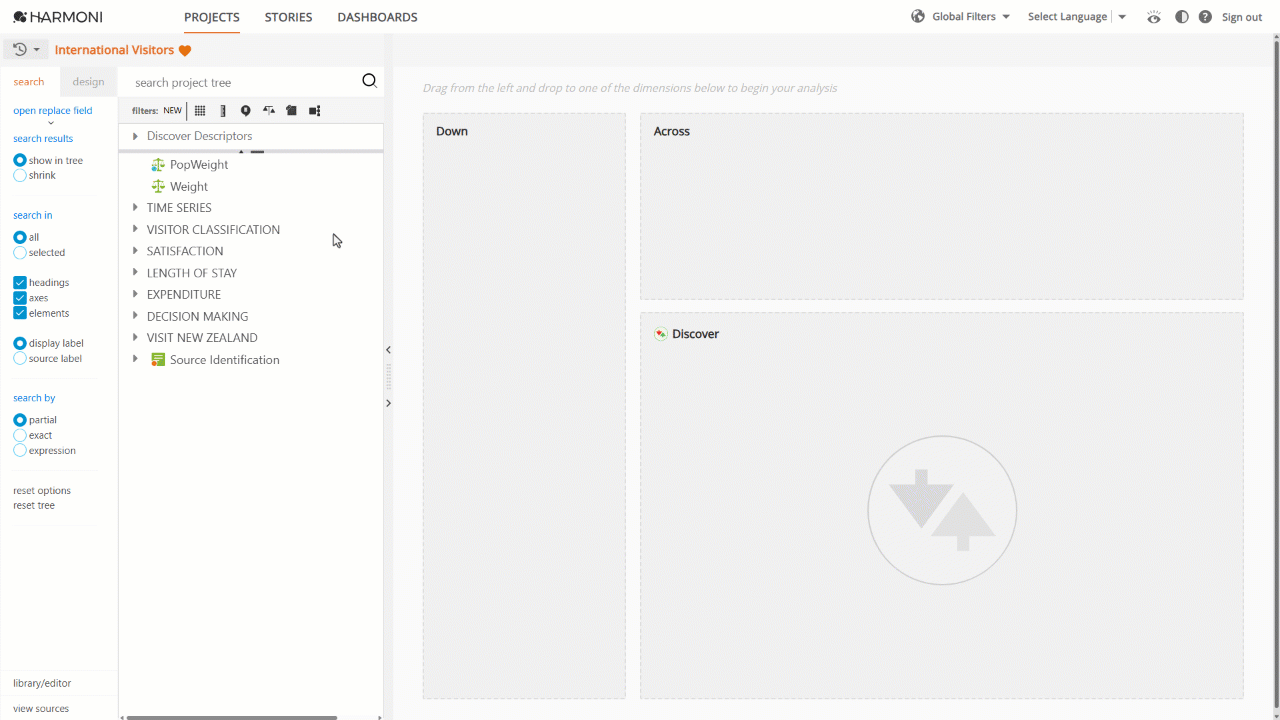Select 'exact' search mode
This screenshot has height=720, width=1280.
point(20,435)
